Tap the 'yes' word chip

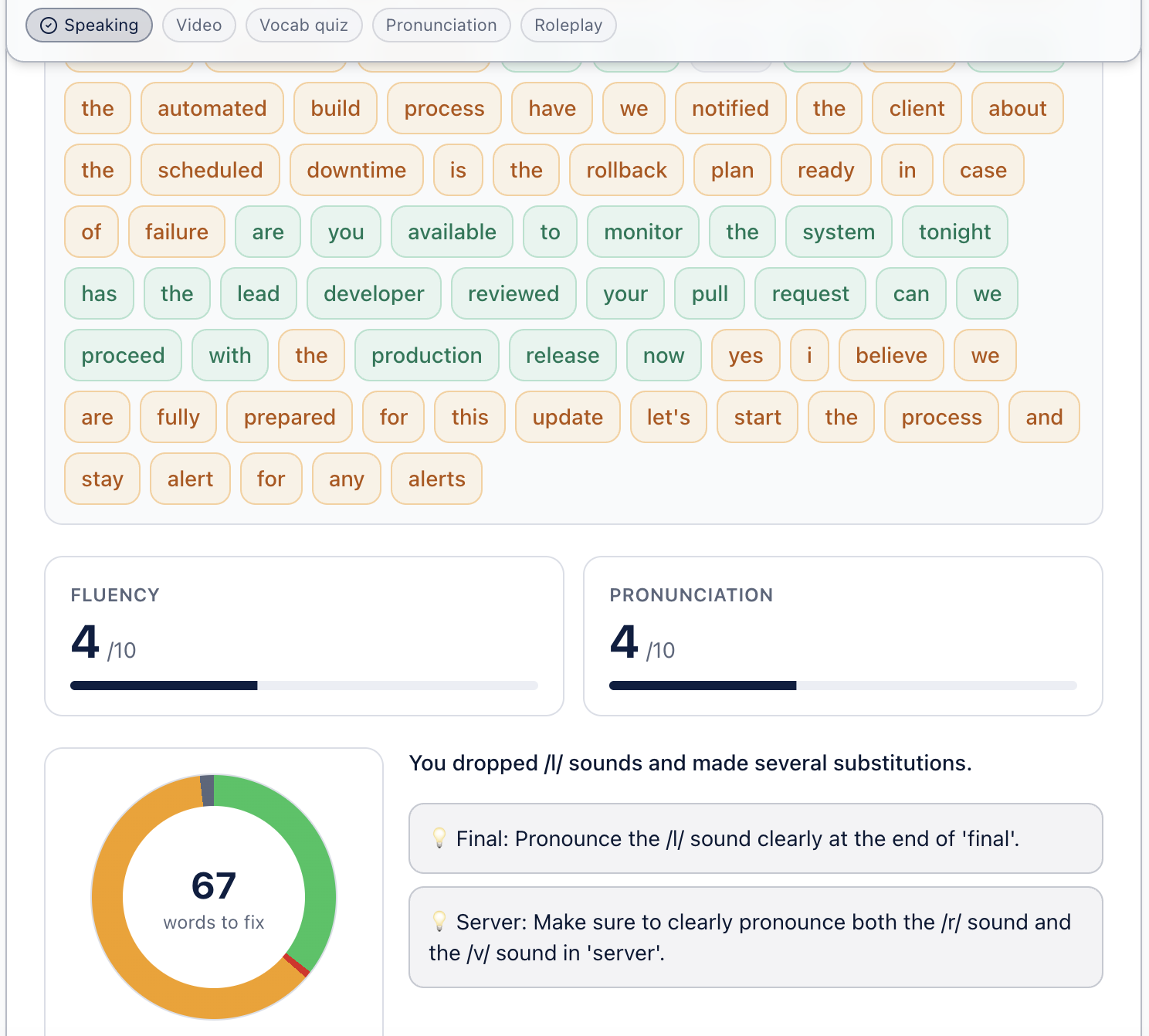pos(746,355)
